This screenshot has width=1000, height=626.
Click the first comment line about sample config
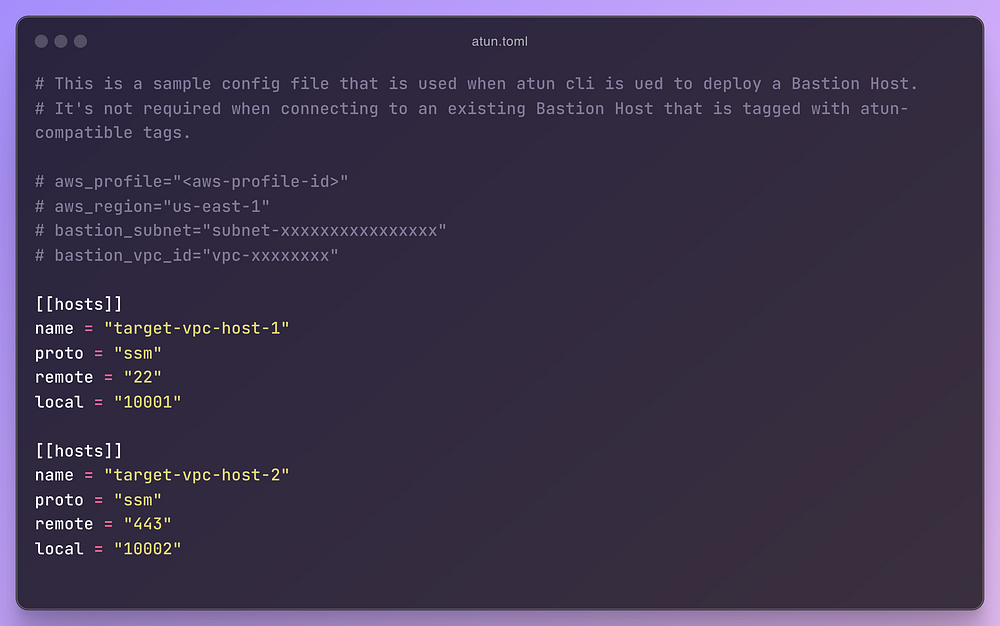(x=476, y=84)
